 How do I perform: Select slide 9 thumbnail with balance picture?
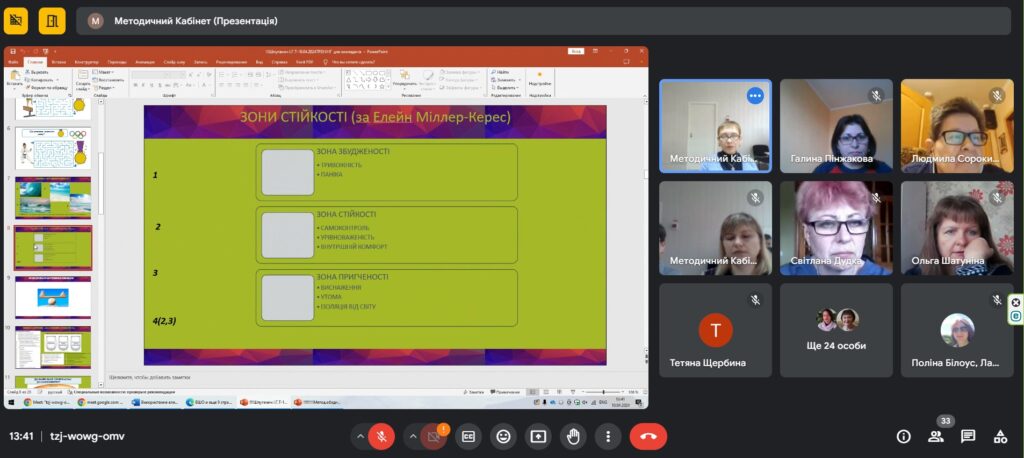tap(53, 297)
